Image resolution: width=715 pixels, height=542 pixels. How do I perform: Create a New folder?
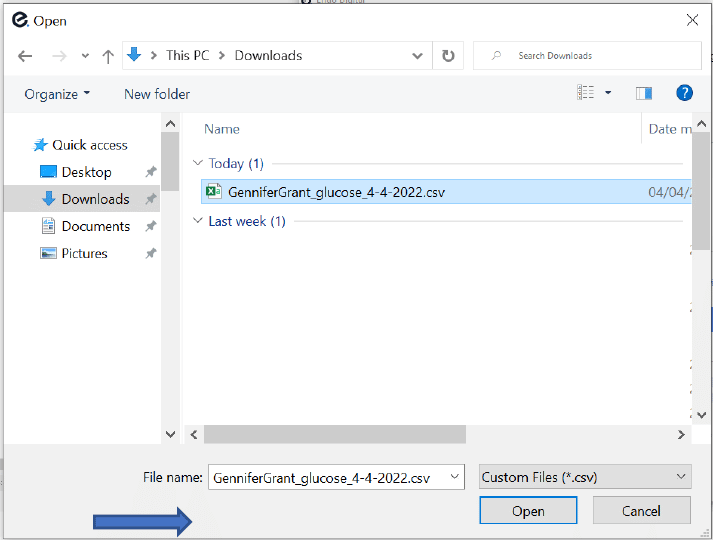click(x=157, y=94)
